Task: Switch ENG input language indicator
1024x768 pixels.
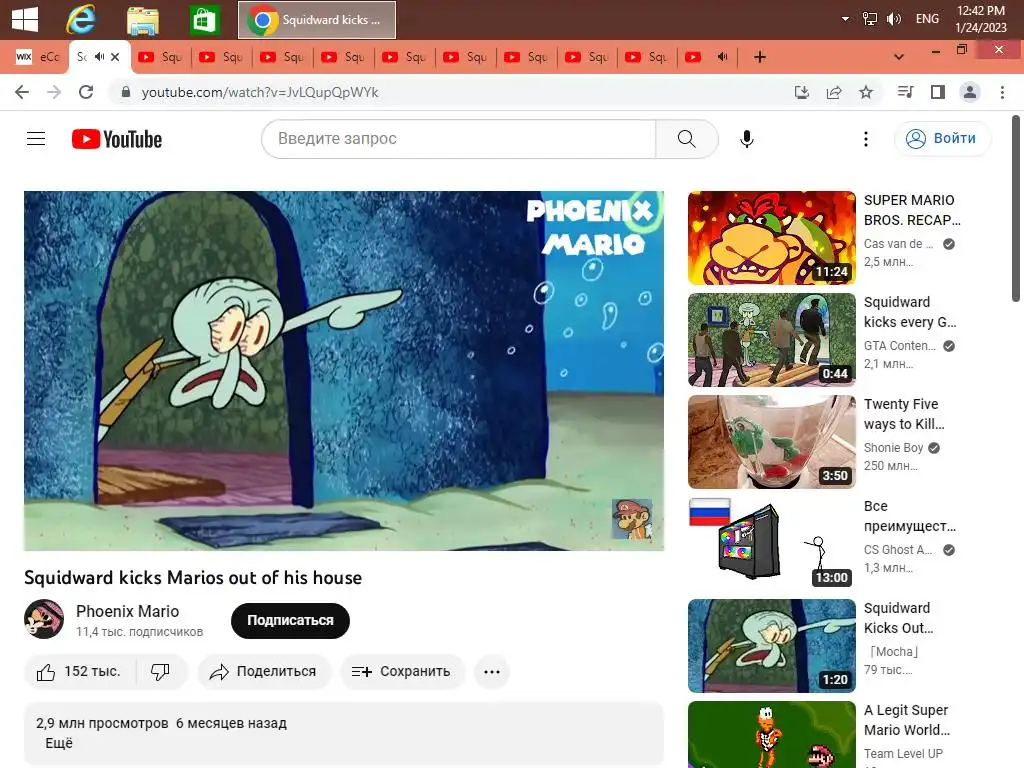Action: (x=927, y=19)
